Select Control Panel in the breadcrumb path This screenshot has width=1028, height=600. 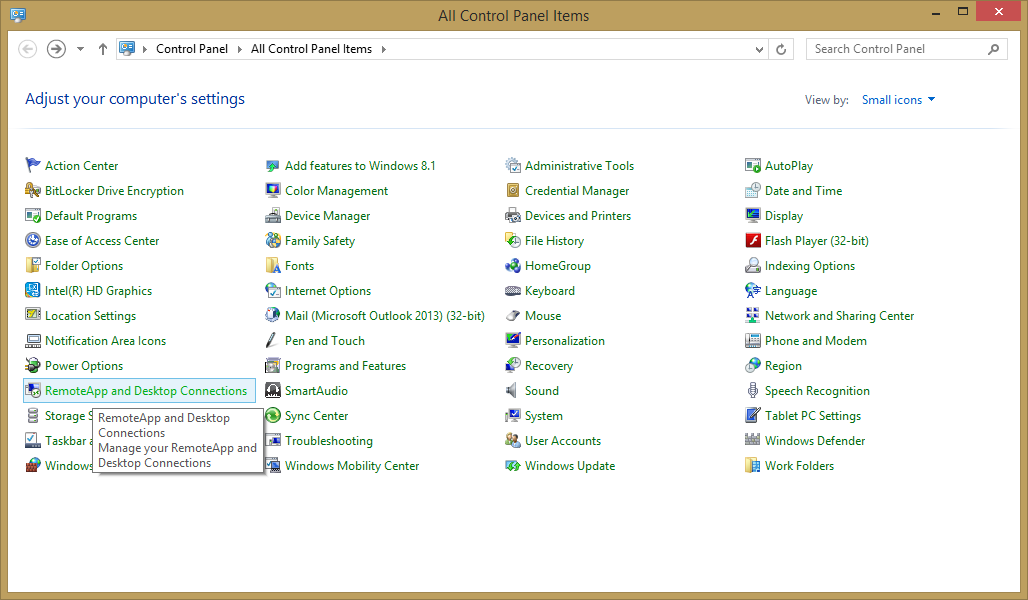tap(192, 48)
